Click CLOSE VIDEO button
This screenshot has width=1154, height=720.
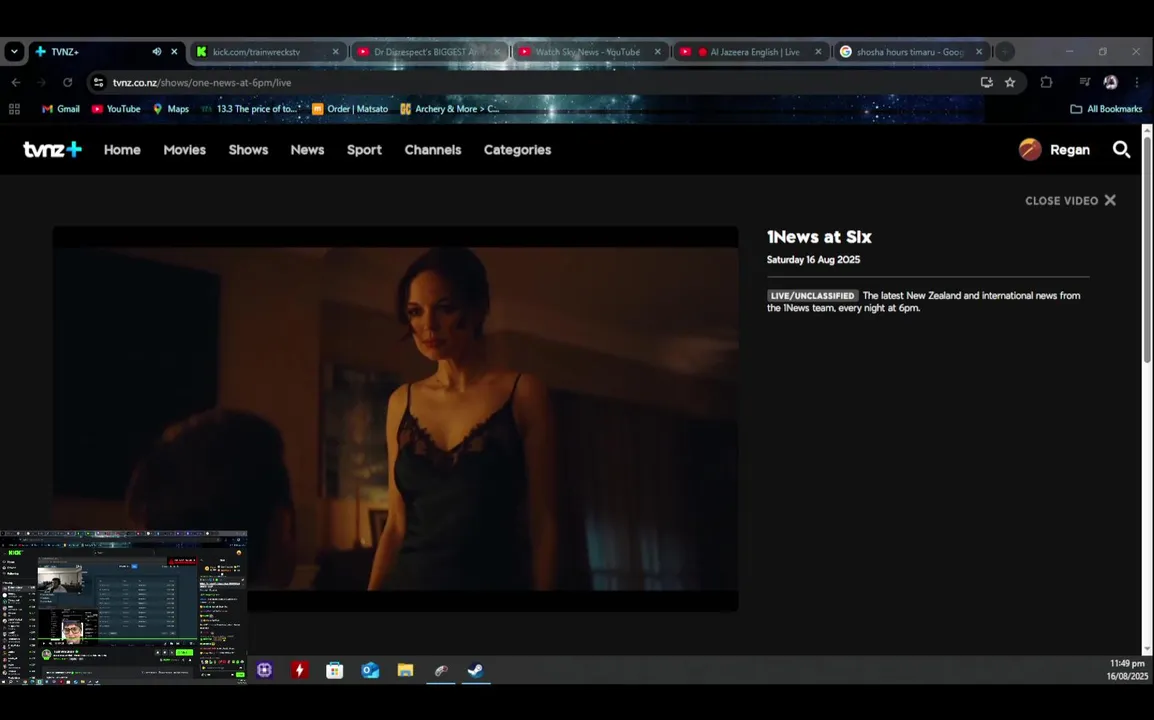pyautogui.click(x=1070, y=200)
